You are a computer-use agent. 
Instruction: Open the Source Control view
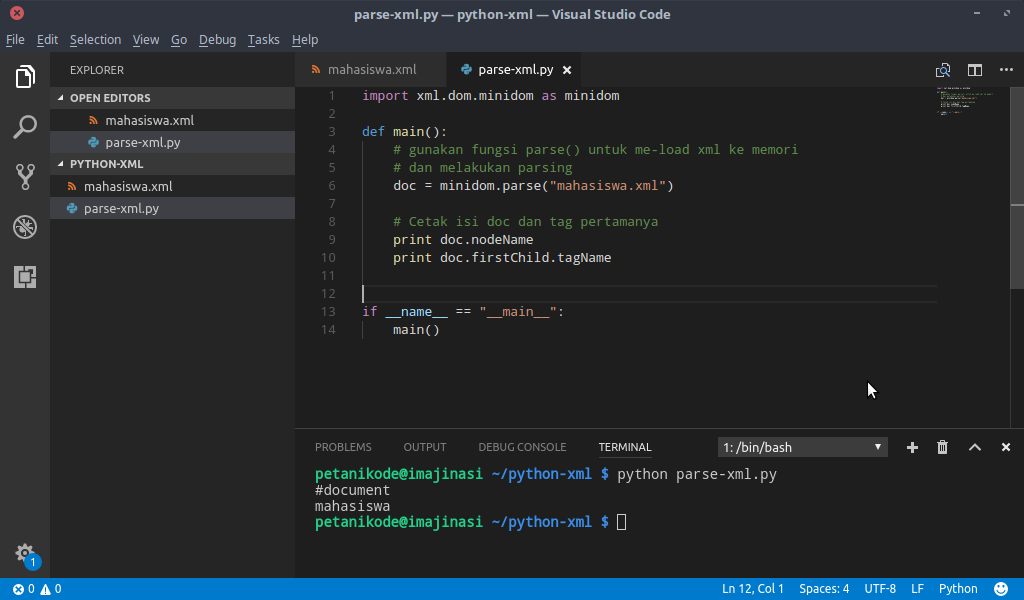click(25, 177)
